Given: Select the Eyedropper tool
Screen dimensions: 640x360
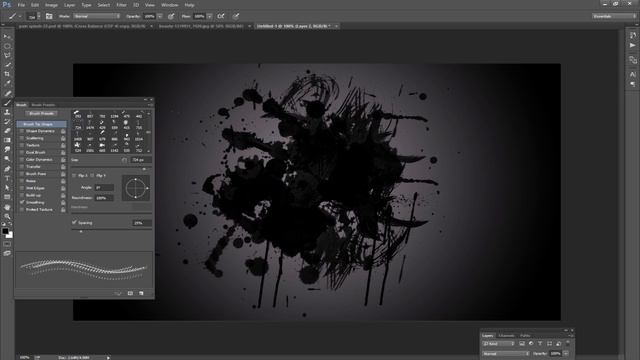Looking at the screenshot, I should point(7,83).
